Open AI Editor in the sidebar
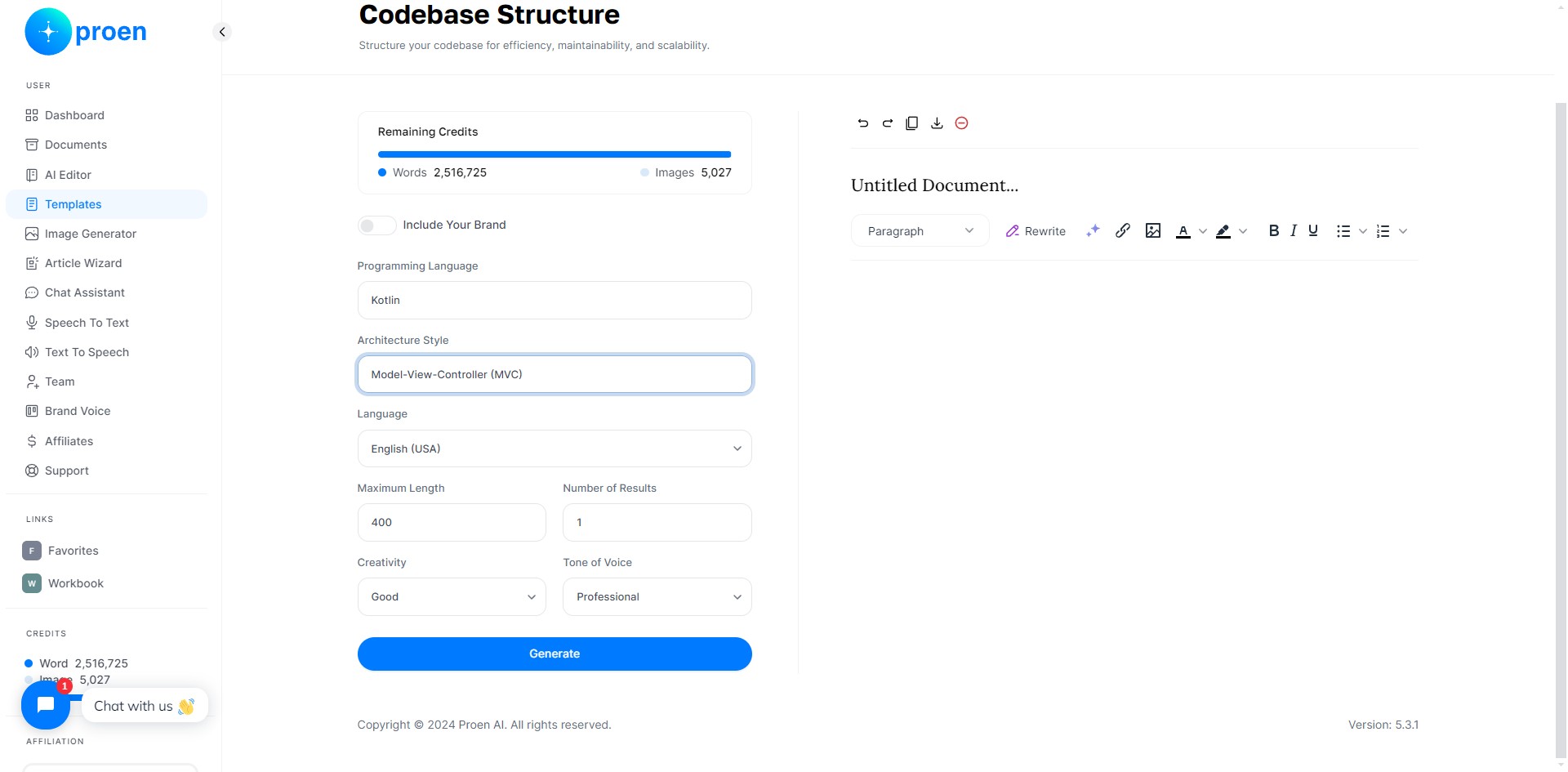Screen dimensions: 1568x772 click(106, 175)
